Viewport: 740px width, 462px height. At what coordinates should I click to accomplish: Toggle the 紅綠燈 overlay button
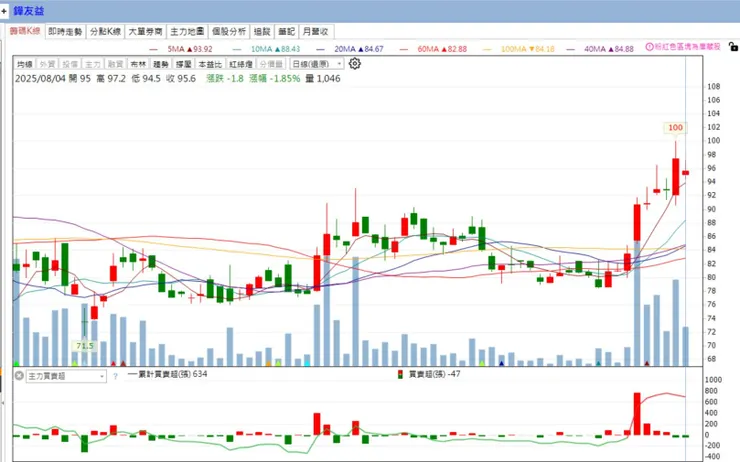point(241,64)
